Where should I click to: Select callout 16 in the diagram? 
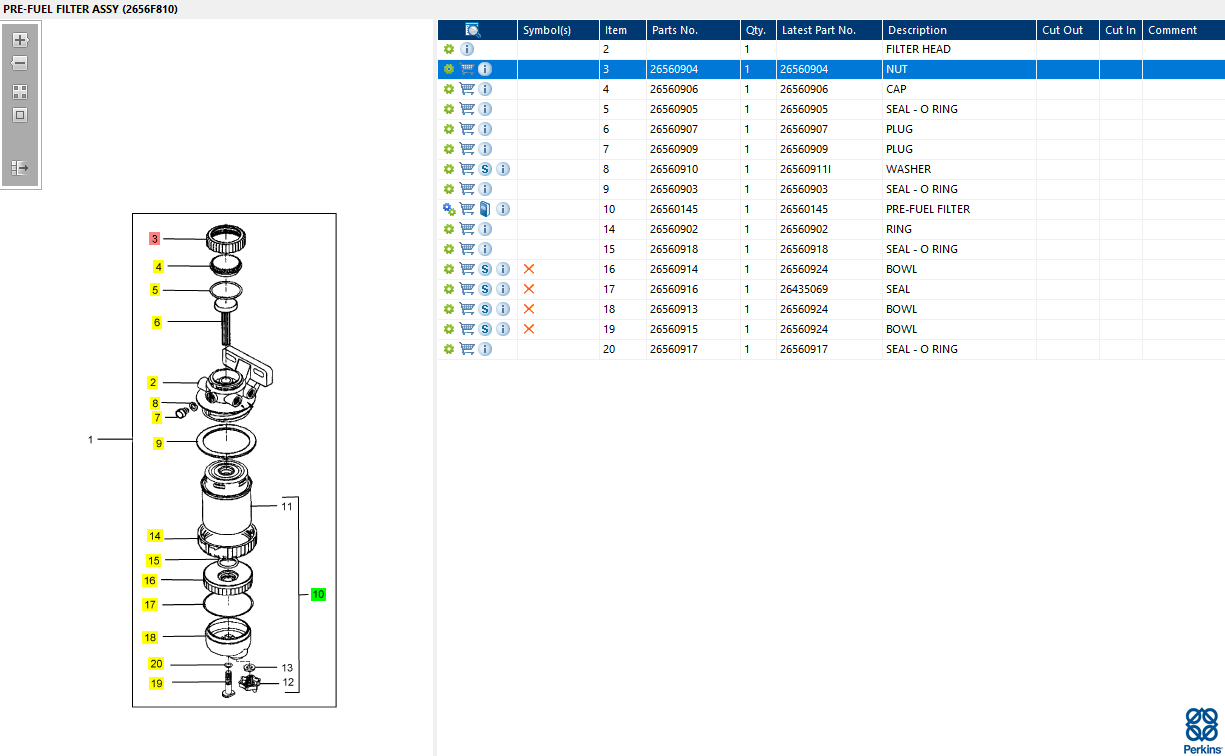click(150, 580)
